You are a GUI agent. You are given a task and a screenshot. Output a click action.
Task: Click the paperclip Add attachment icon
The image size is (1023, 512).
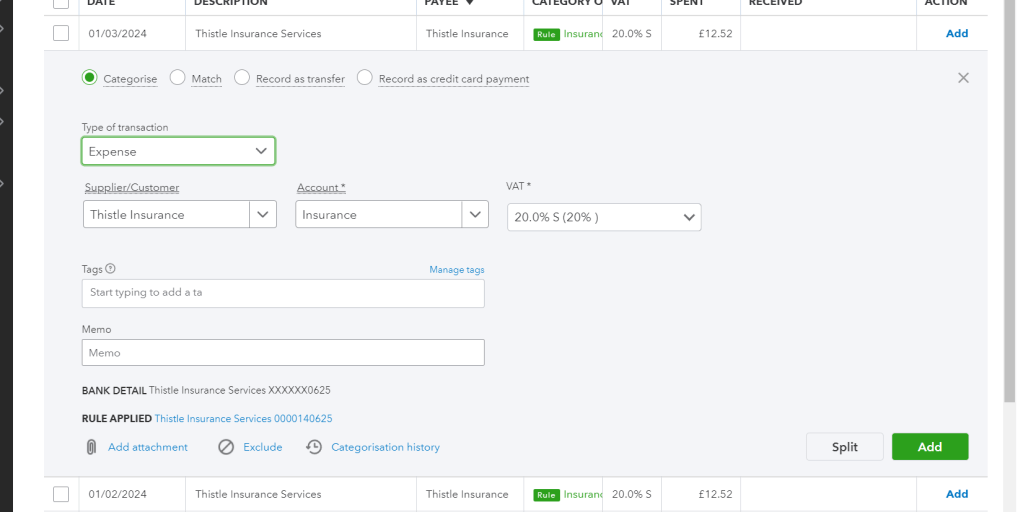pyautogui.click(x=91, y=447)
